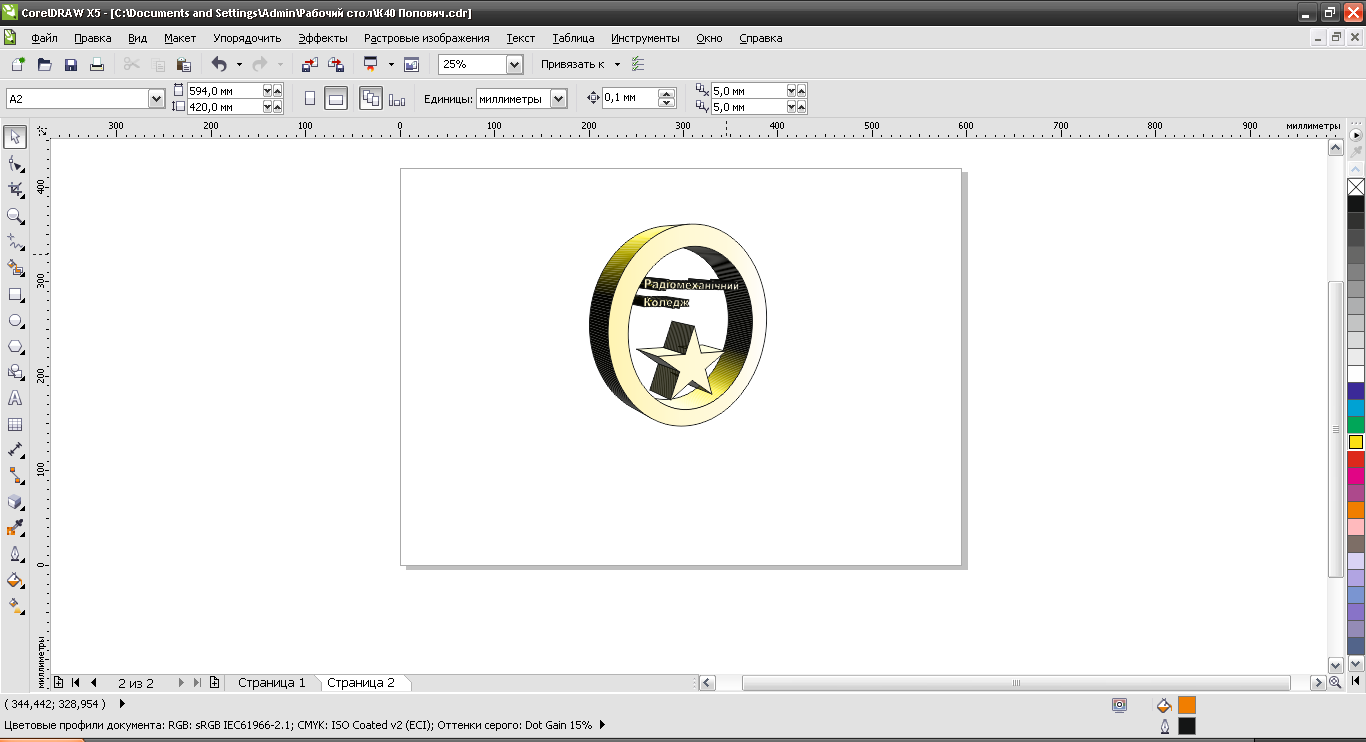Screen dimensions: 1366x742
Task: Create a new document from toolbar
Action: (18, 64)
